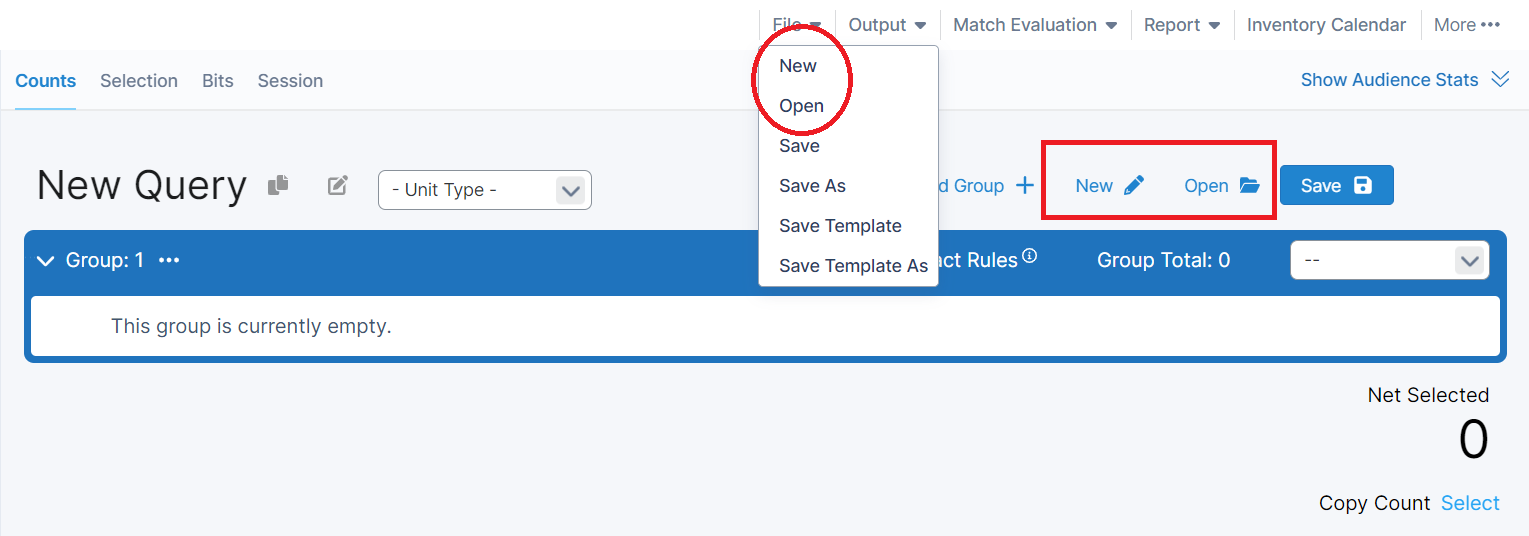Screen dimensions: 1529x536
Task: Click the copy icon beside New Query
Action: [x=278, y=185]
